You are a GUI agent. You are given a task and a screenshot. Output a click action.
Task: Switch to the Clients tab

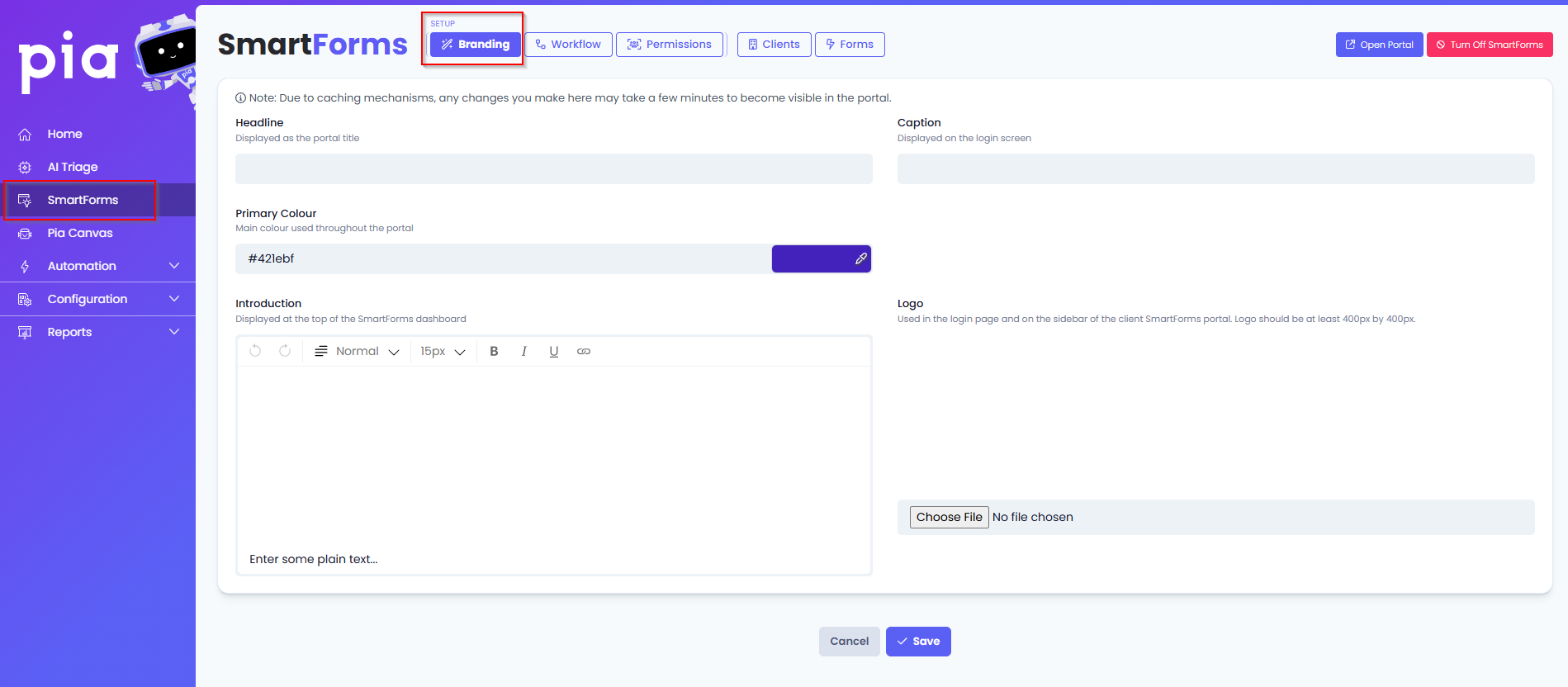coord(775,45)
